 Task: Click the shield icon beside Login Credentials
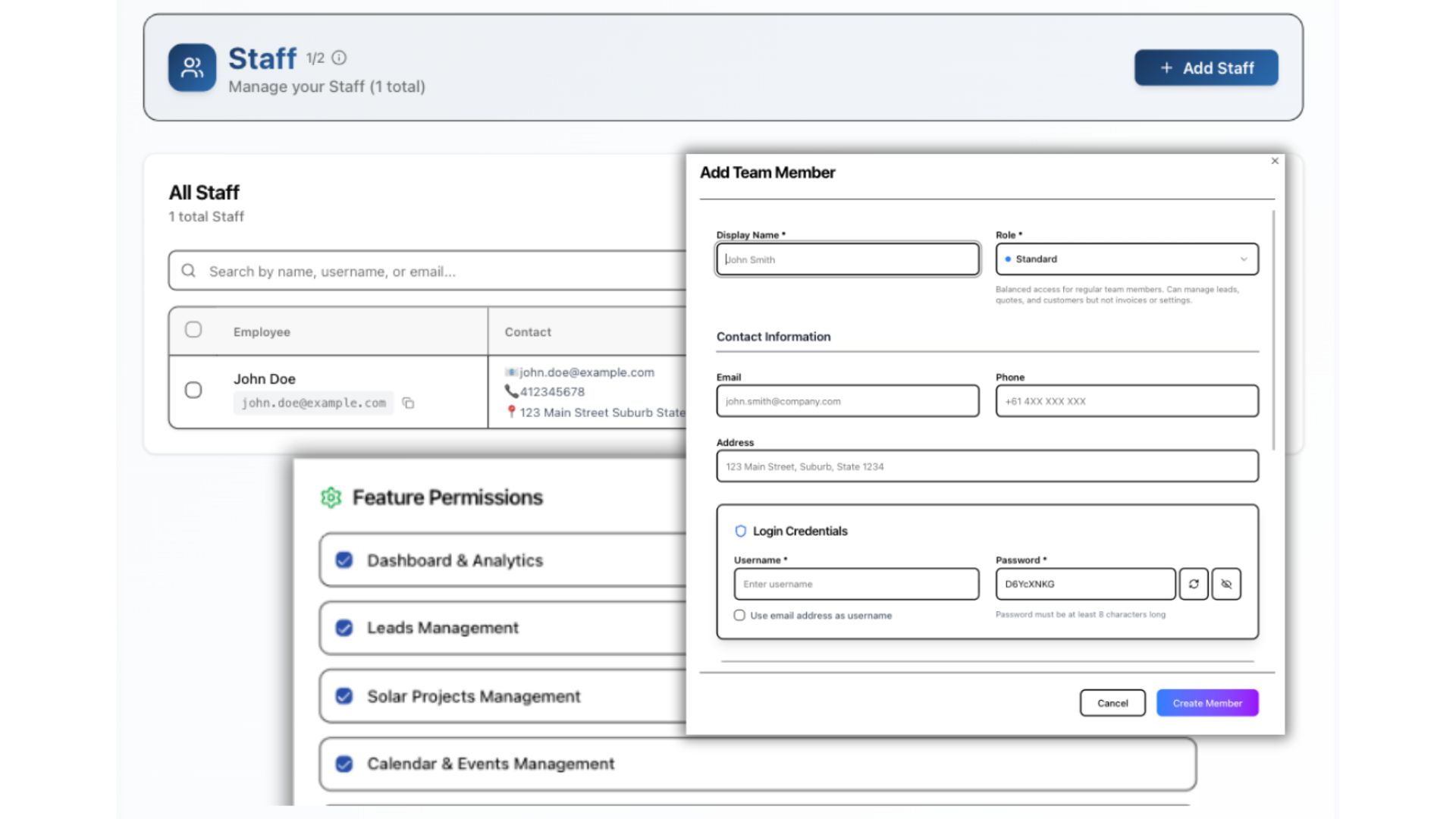pyautogui.click(x=741, y=531)
